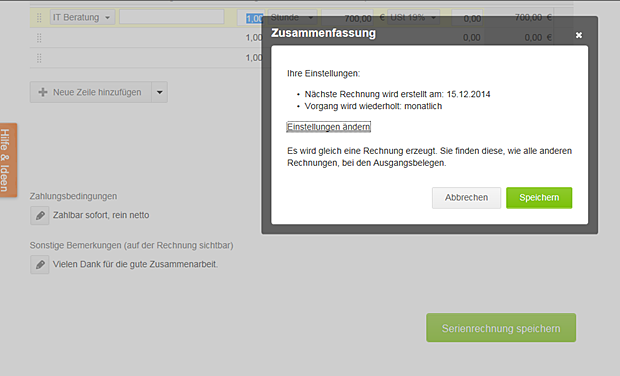This screenshot has height=376, width=620.
Task: Open the IT Beratung product dropdown
Action: (82, 17)
